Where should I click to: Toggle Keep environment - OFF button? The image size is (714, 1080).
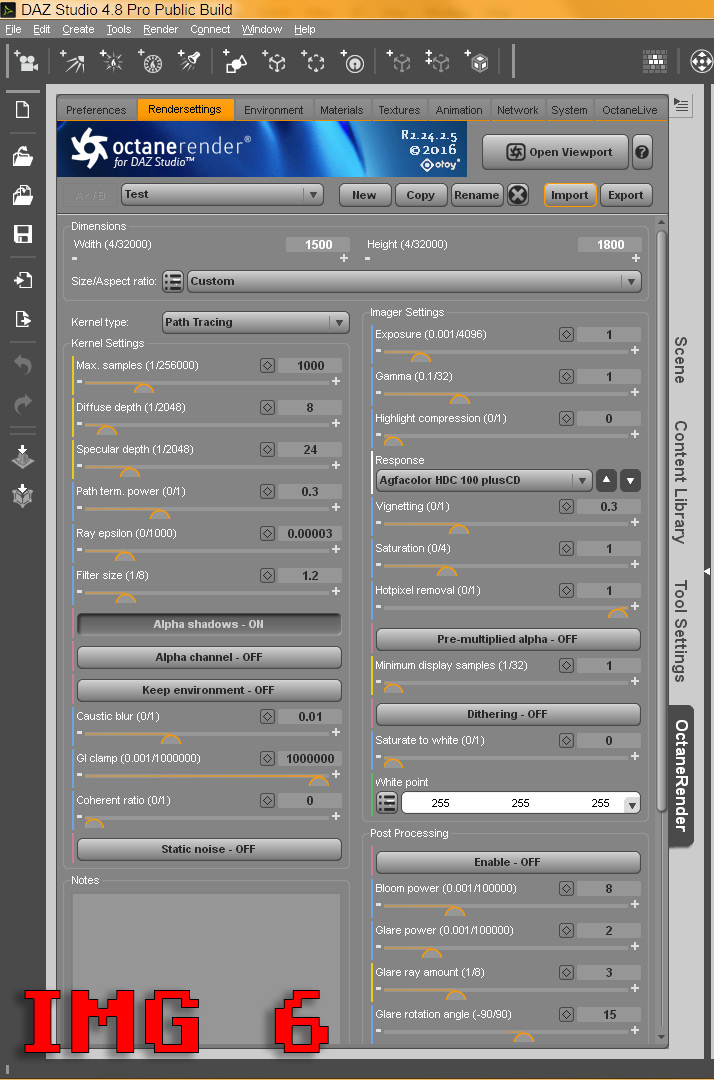tap(209, 690)
